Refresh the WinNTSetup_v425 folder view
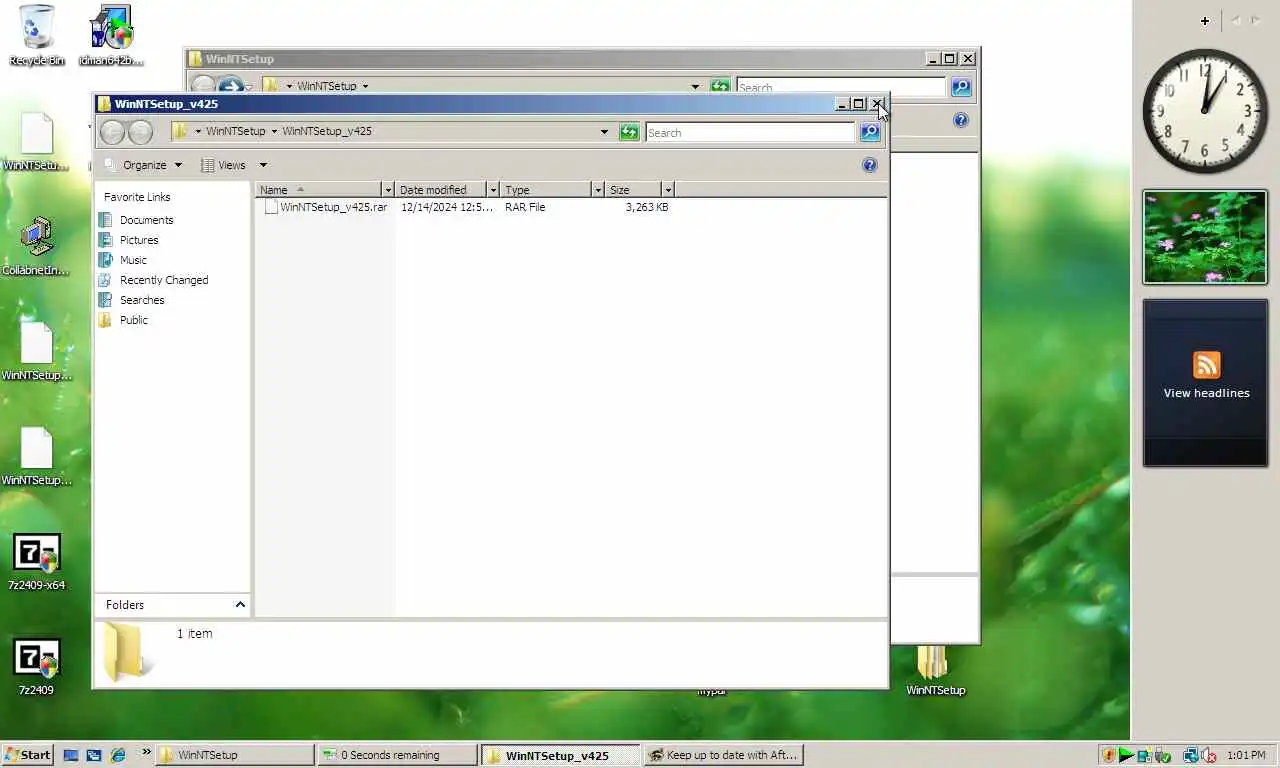Screen dimensions: 1280x768 (x=629, y=132)
